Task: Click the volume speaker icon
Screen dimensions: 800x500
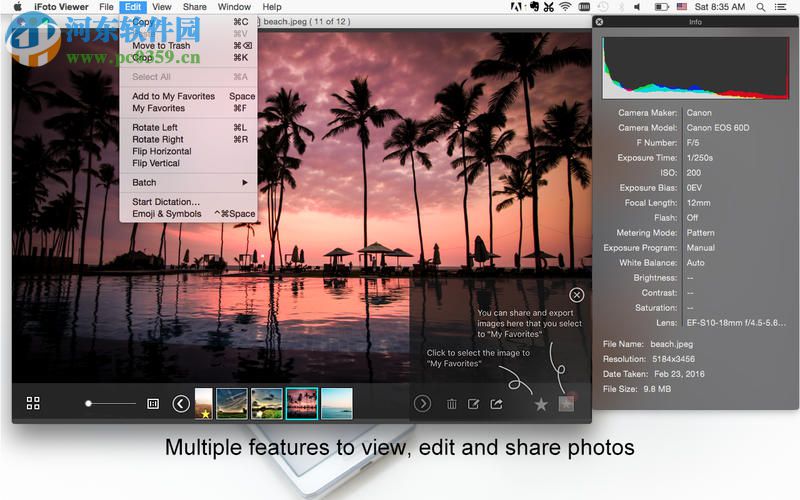Action: [637, 7]
